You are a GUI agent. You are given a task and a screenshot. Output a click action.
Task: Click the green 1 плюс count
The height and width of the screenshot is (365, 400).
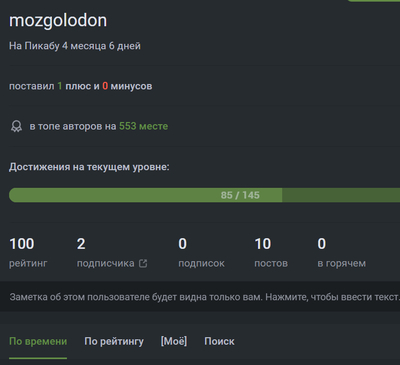60,86
